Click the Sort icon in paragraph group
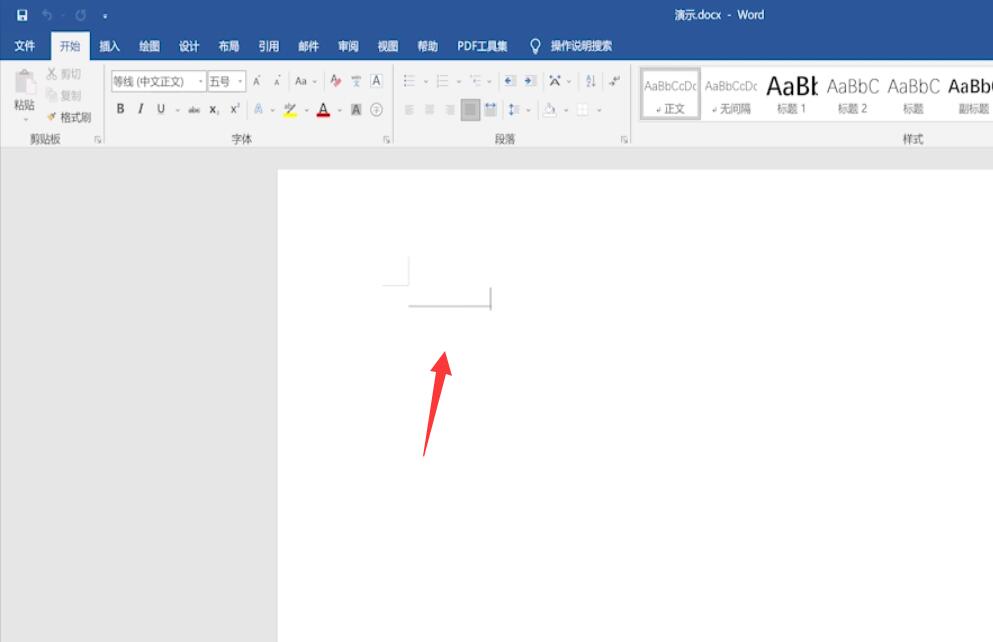The width and height of the screenshot is (993, 642). pyautogui.click(x=590, y=81)
